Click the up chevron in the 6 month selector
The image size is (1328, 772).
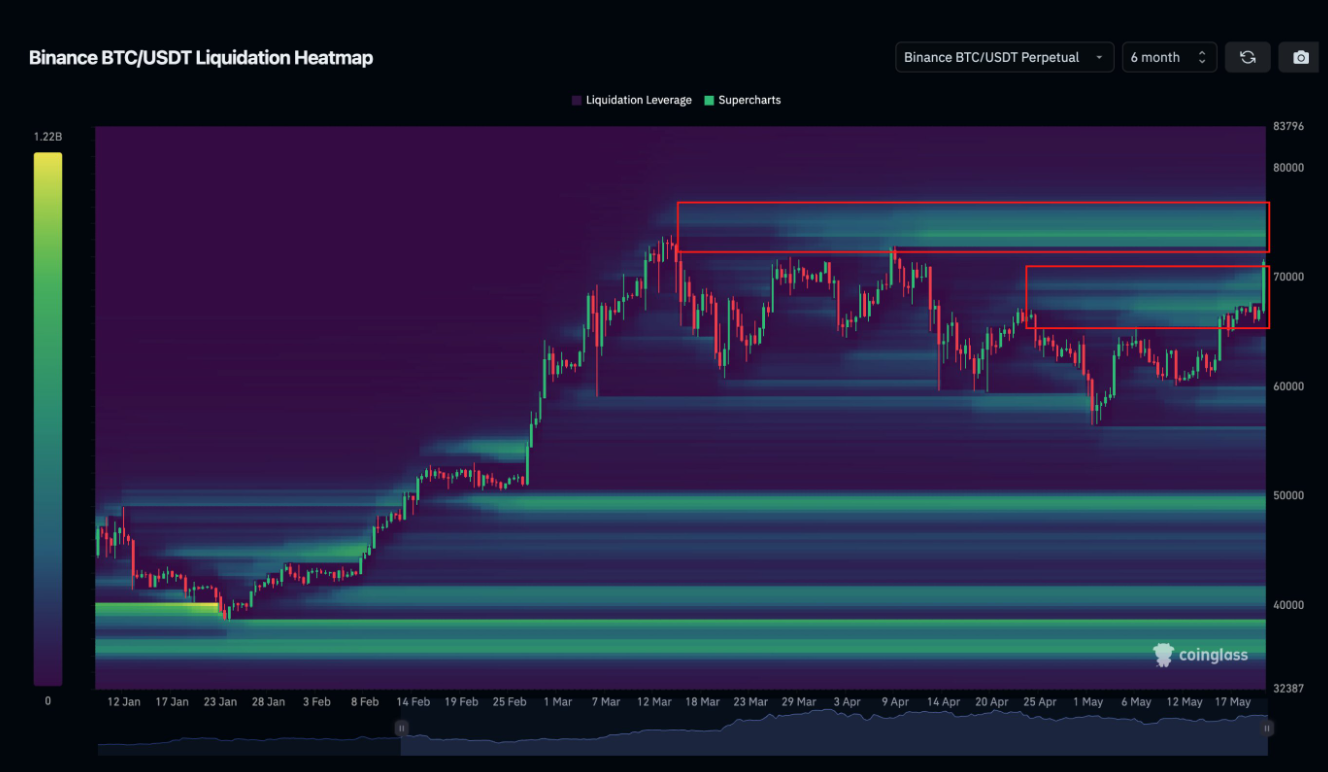click(1202, 54)
